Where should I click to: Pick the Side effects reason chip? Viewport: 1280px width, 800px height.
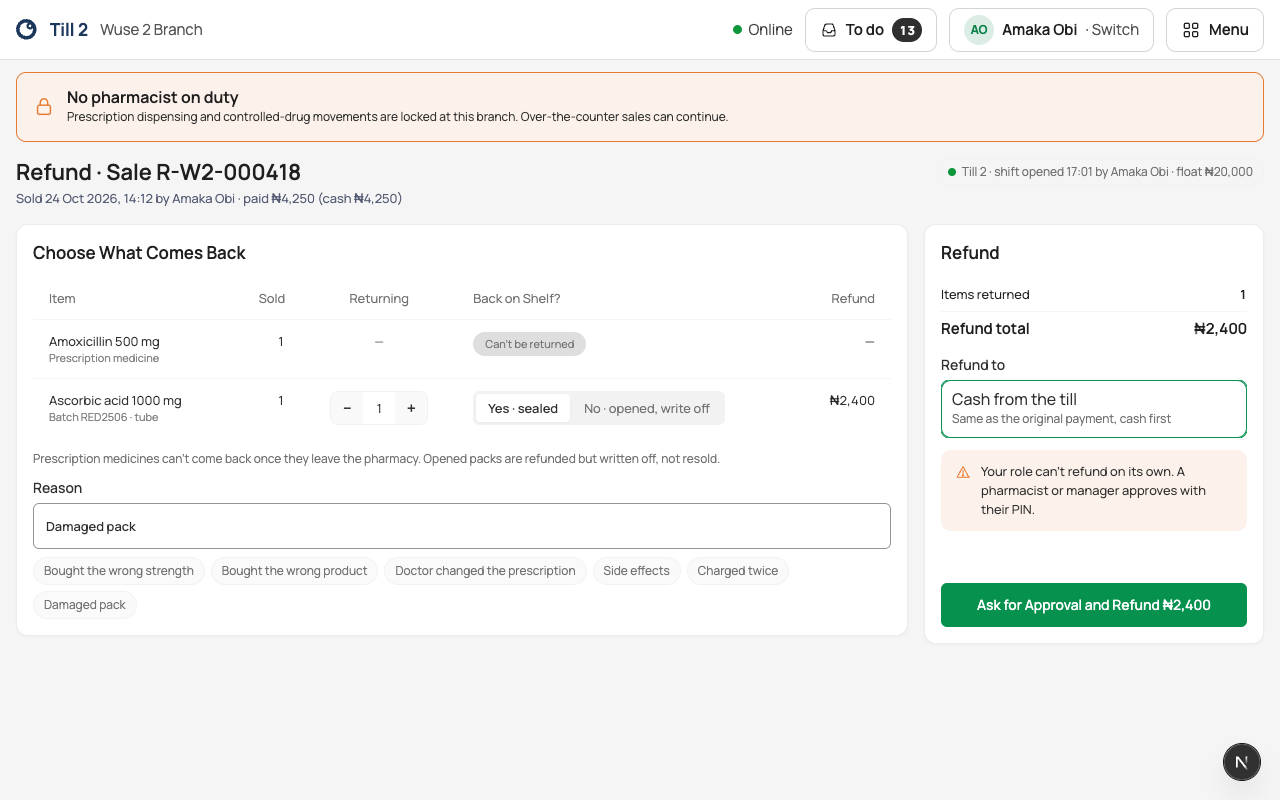(636, 571)
